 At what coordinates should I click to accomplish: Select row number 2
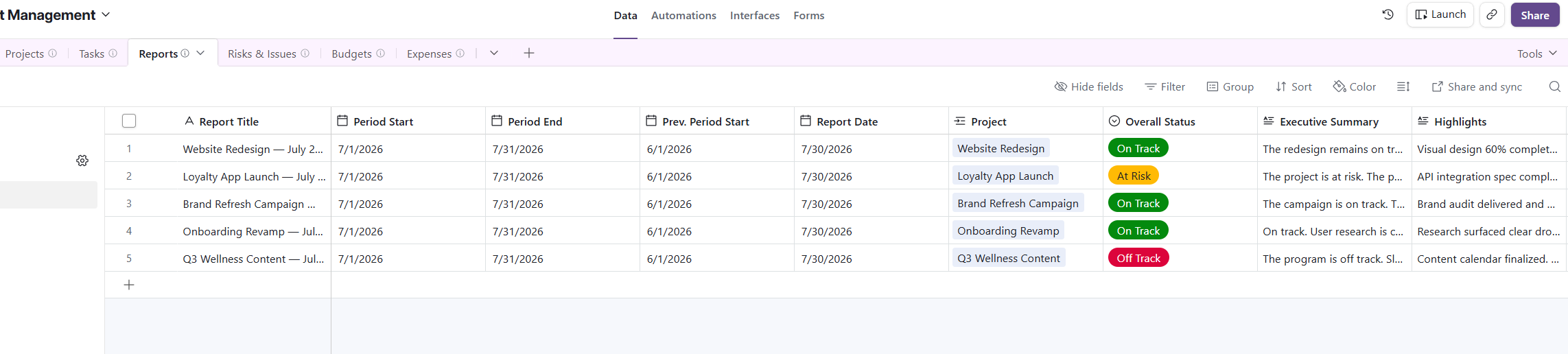[x=129, y=176]
